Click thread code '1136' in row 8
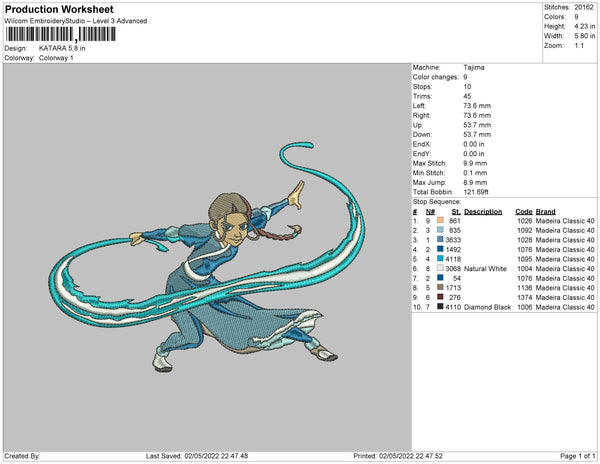This screenshot has height=464, width=600. pos(525,288)
